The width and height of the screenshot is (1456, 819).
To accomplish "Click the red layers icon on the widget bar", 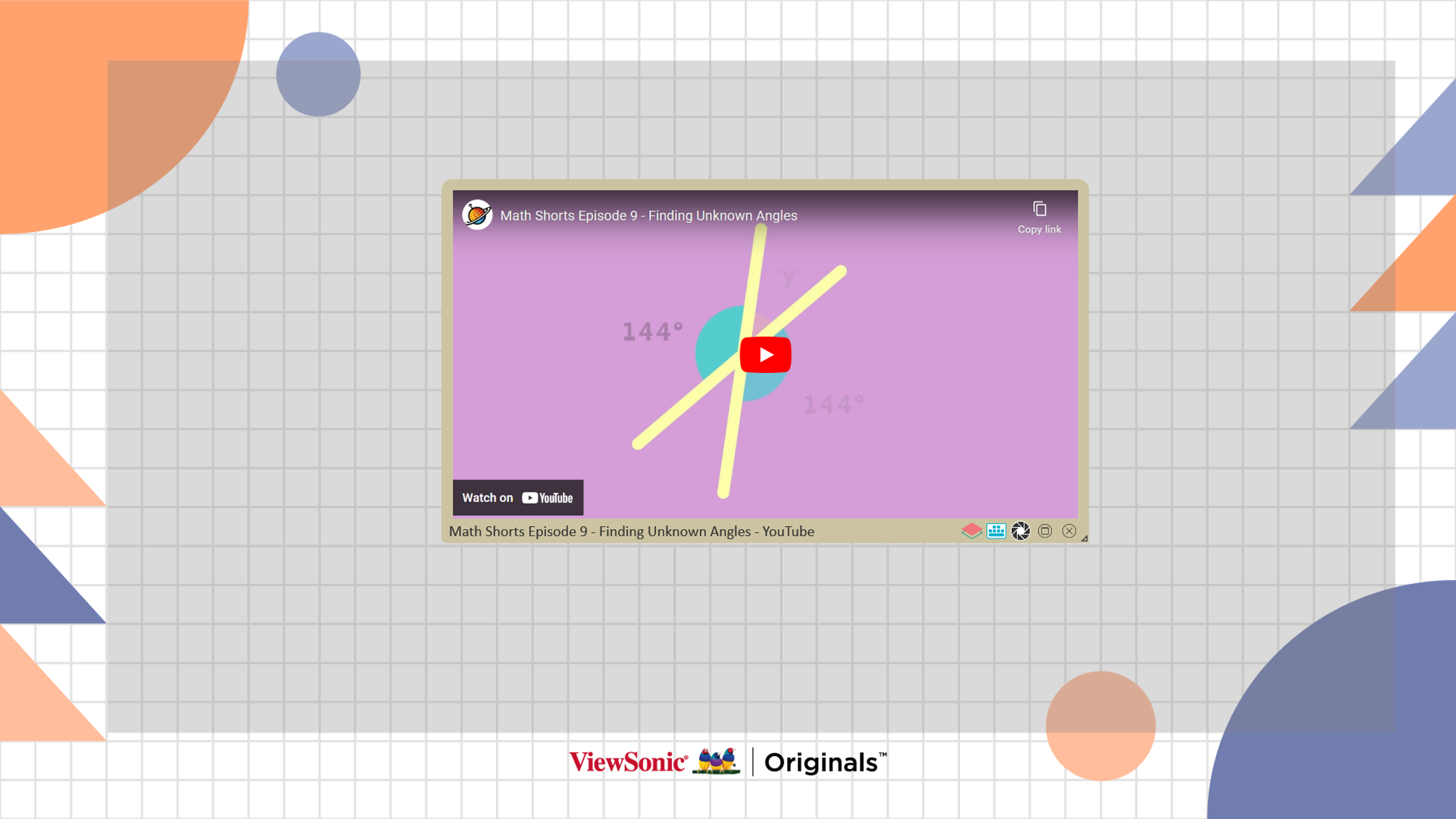I will tap(972, 531).
